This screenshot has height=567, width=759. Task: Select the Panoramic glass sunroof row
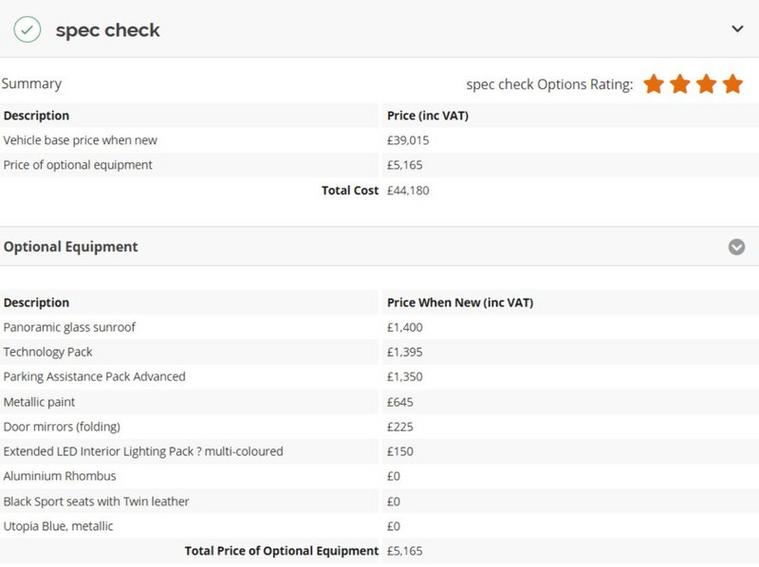[380, 327]
